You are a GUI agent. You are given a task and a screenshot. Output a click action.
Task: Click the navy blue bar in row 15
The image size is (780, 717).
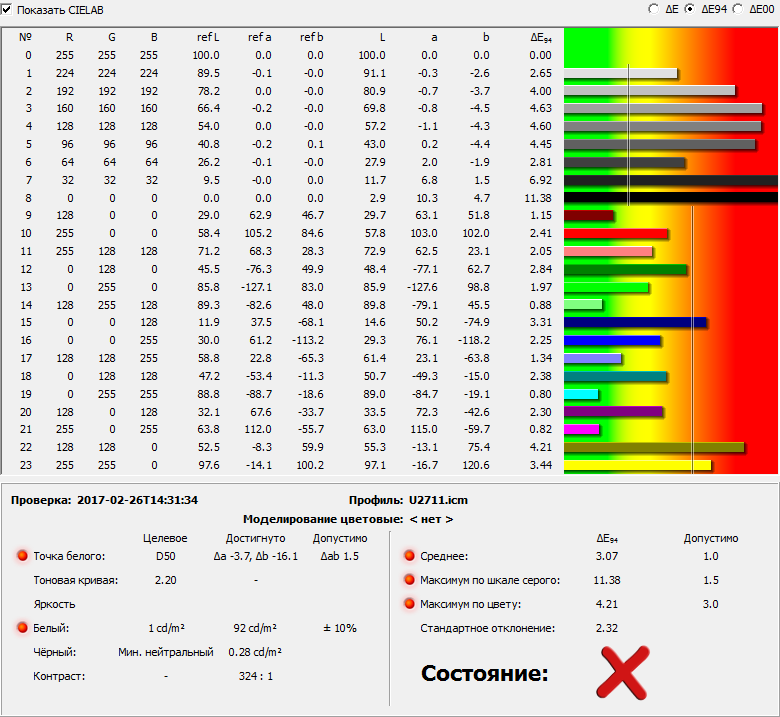coord(635,322)
